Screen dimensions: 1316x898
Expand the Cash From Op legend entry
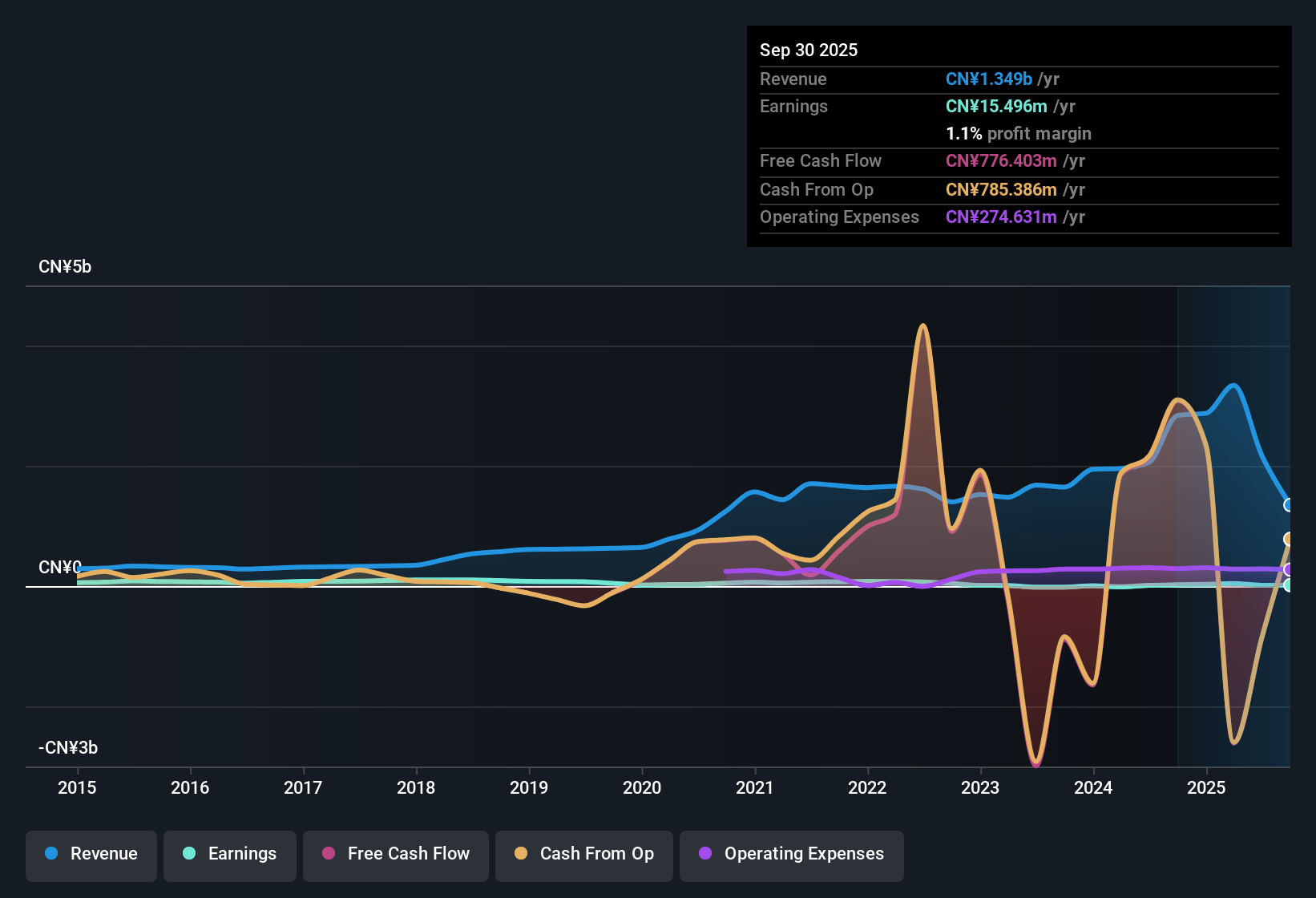(583, 854)
